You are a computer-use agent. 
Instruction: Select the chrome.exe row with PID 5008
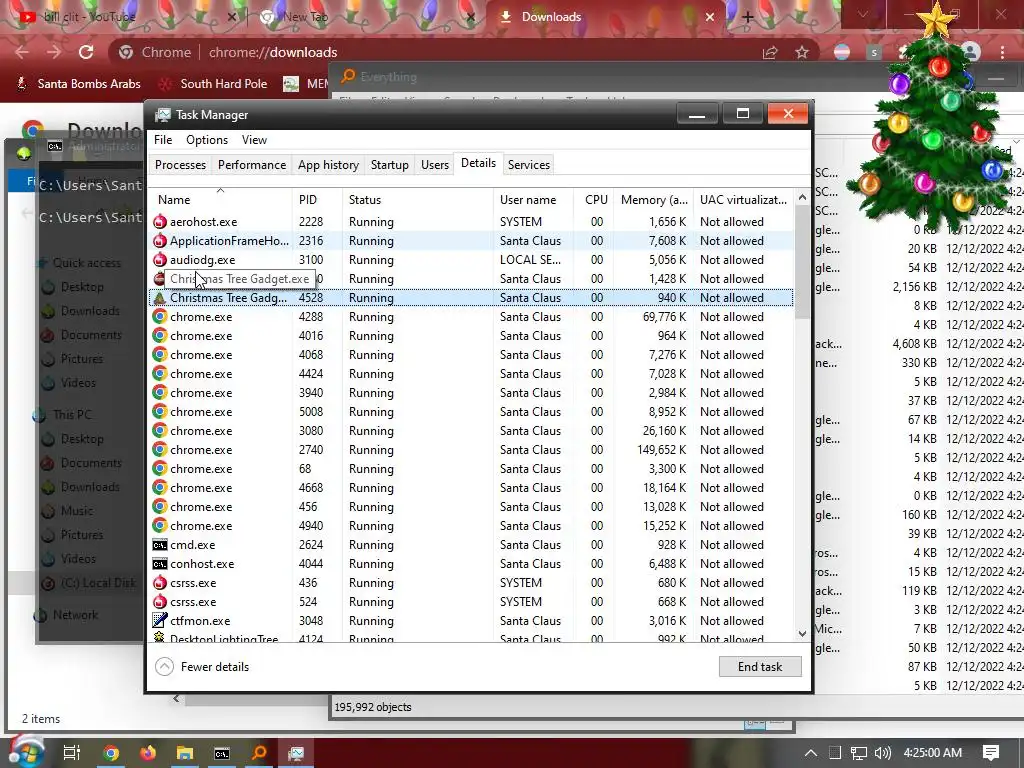(472, 412)
